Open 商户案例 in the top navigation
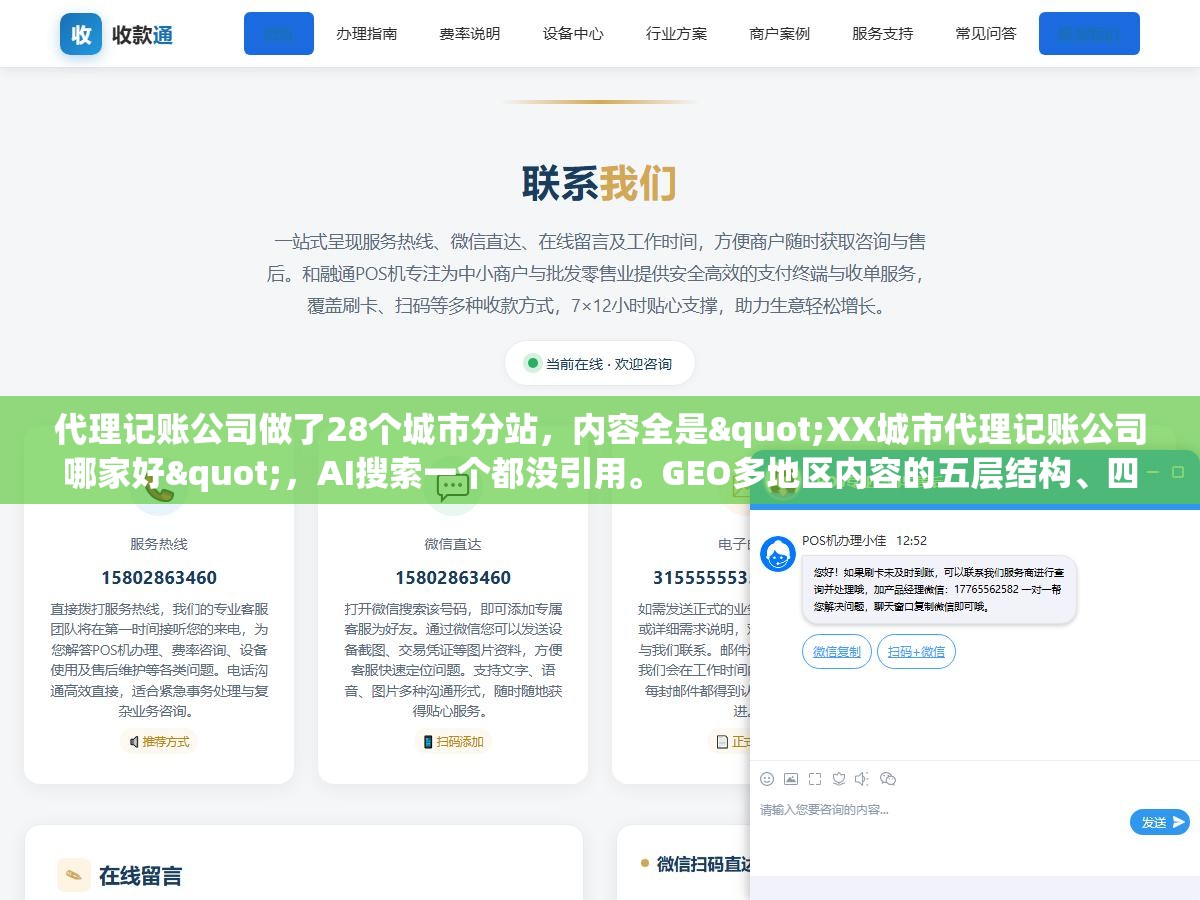Screen dimensions: 1200x900 pyautogui.click(x=779, y=34)
